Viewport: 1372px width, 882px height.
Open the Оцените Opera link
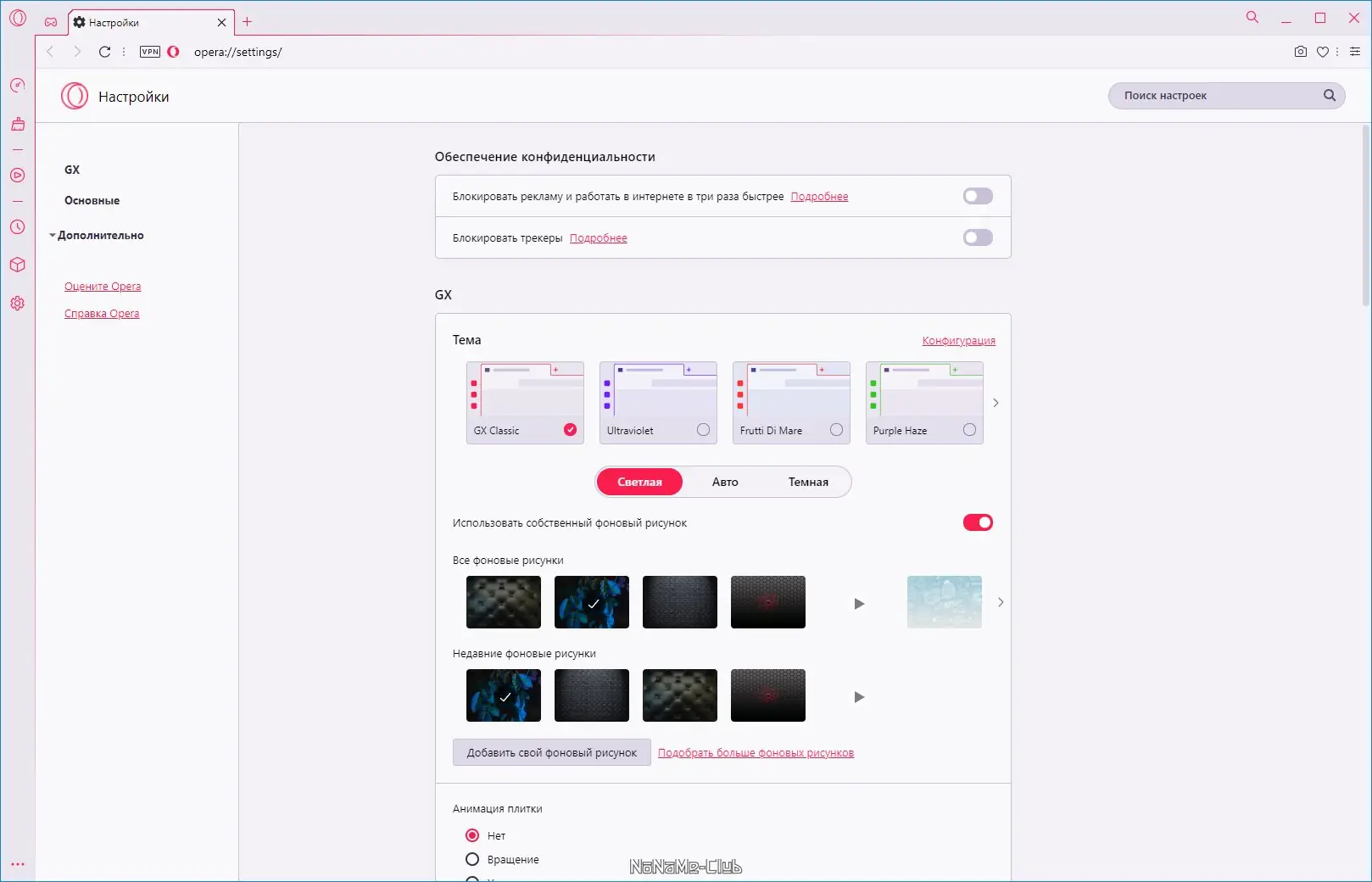coord(103,287)
